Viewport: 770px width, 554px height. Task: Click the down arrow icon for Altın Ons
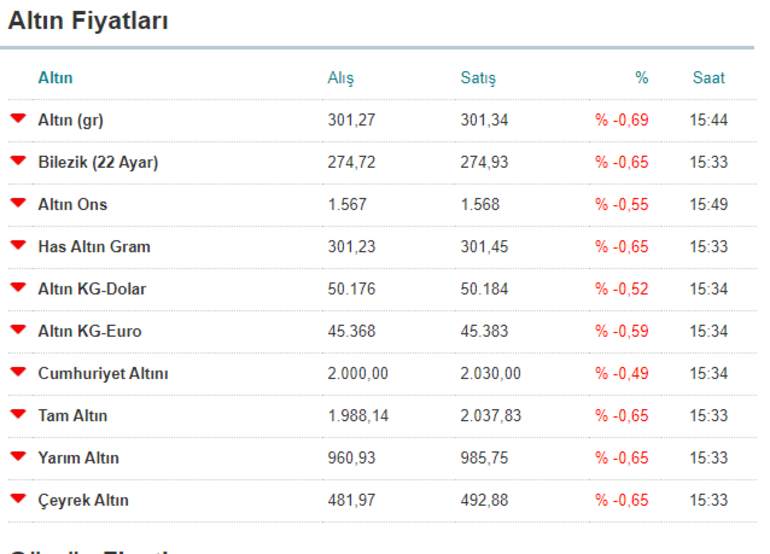click(18, 203)
